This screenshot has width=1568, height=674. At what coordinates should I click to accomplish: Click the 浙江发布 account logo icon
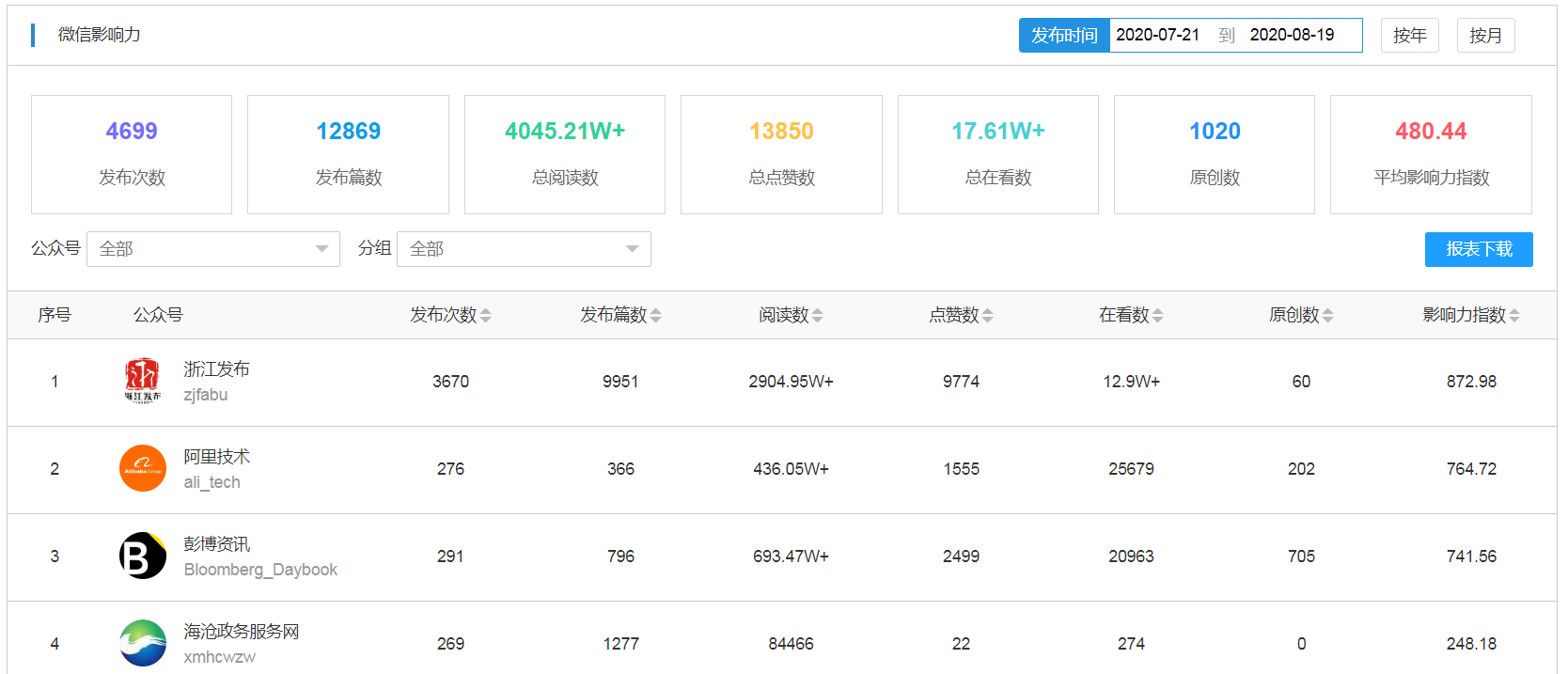143,381
